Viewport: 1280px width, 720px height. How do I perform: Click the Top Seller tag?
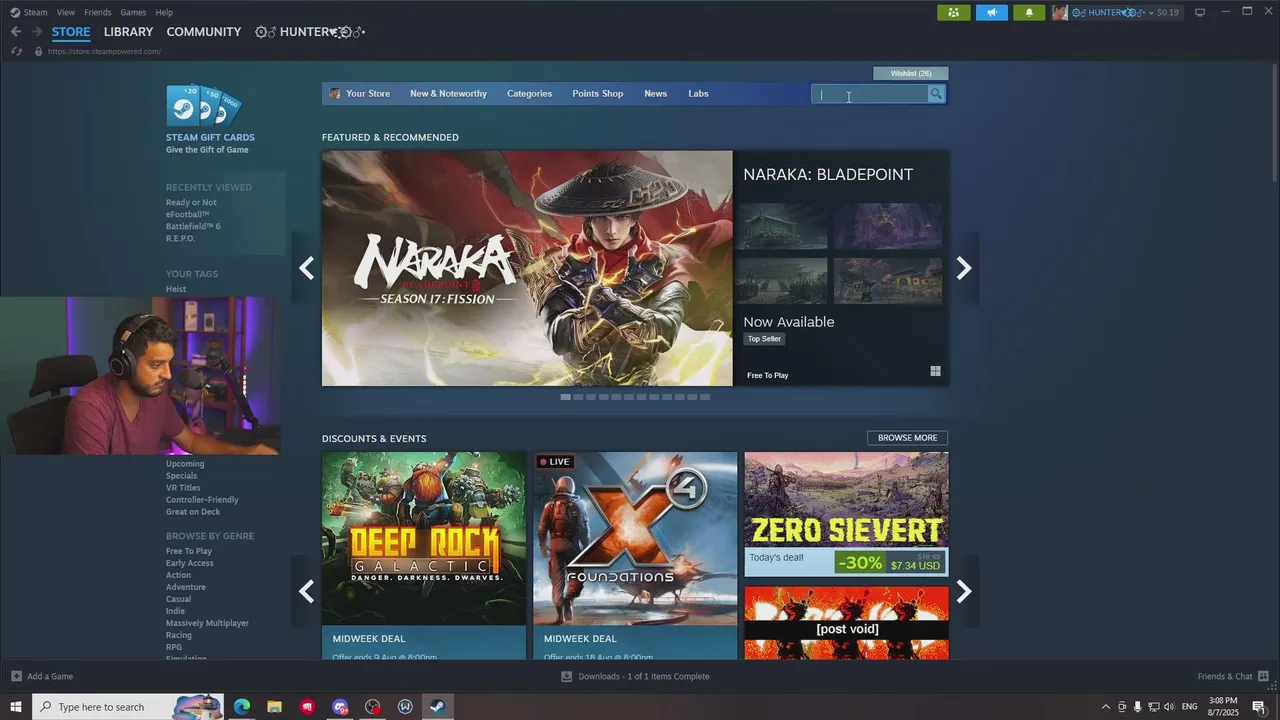click(764, 339)
